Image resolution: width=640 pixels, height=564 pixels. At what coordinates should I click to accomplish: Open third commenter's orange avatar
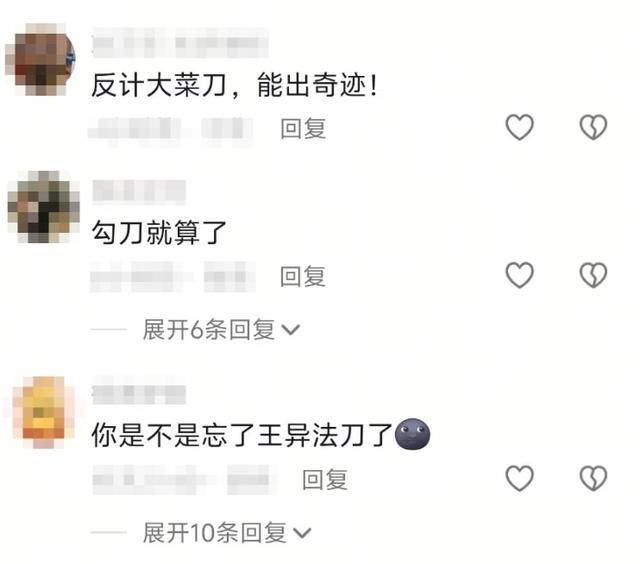(44, 412)
